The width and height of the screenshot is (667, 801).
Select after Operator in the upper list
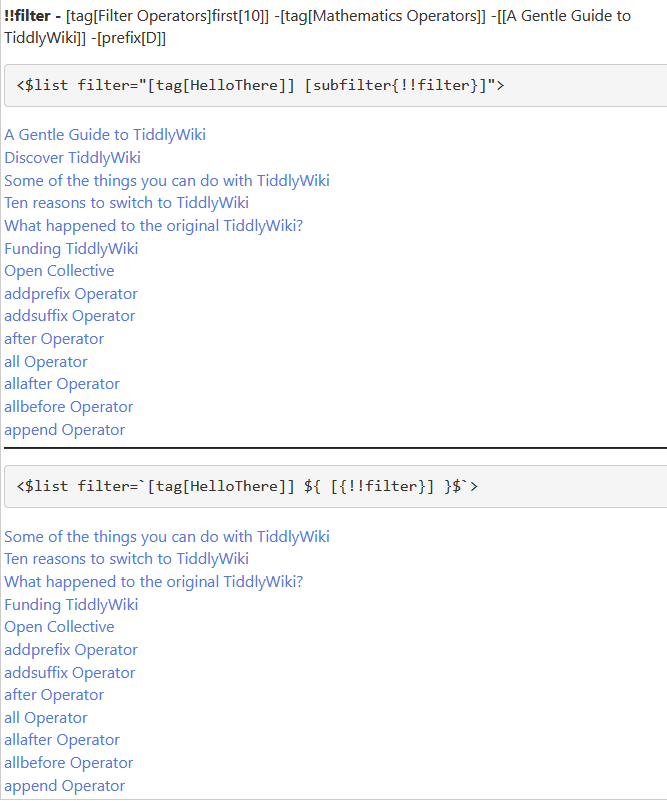coord(54,339)
